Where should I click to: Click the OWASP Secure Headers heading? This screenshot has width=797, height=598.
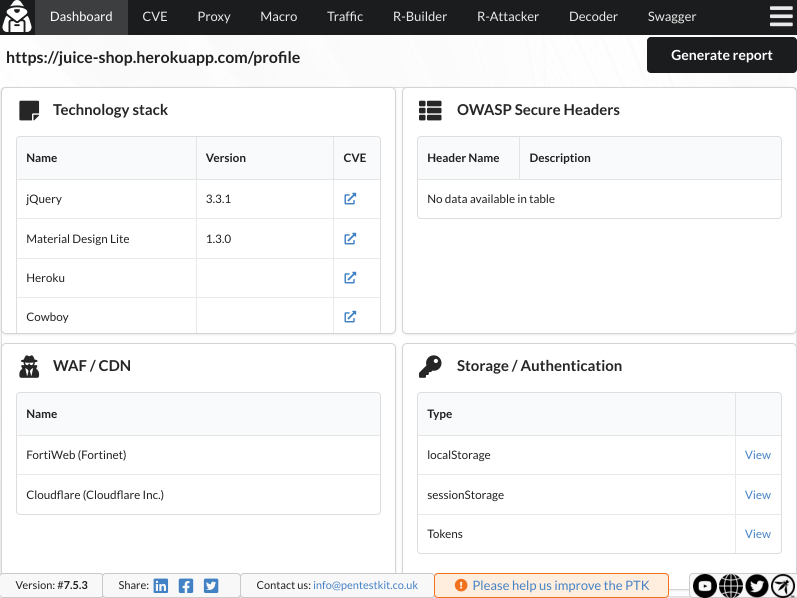pyautogui.click(x=538, y=110)
